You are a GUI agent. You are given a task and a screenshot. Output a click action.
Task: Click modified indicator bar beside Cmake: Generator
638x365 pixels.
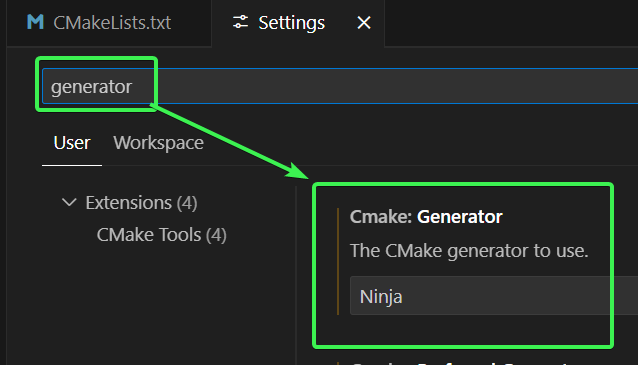338,261
